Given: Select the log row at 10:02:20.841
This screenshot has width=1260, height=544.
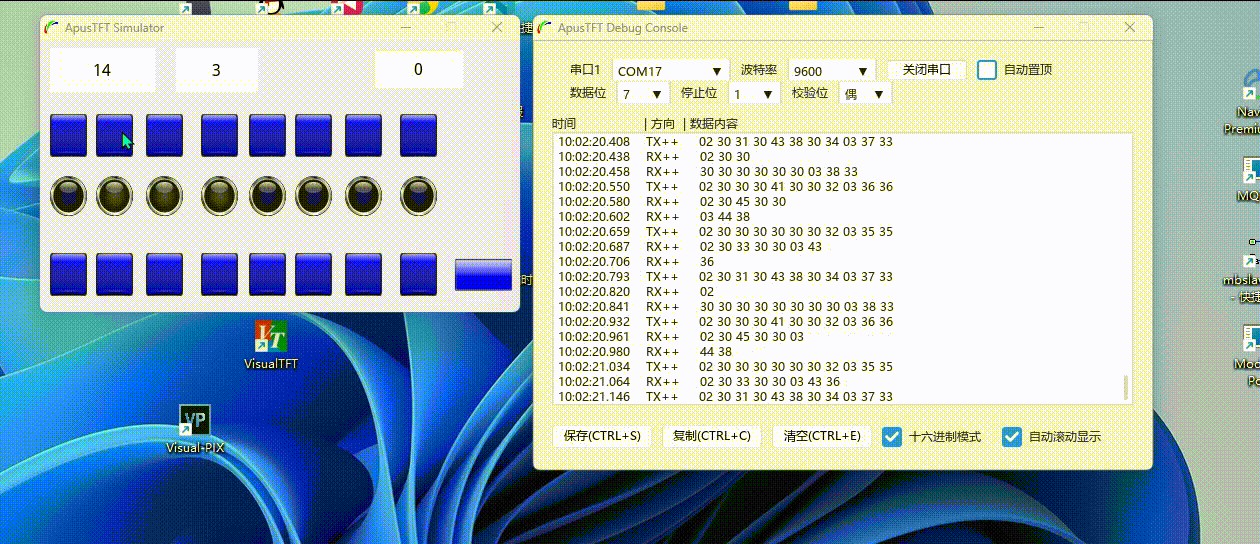Looking at the screenshot, I should click(x=838, y=307).
